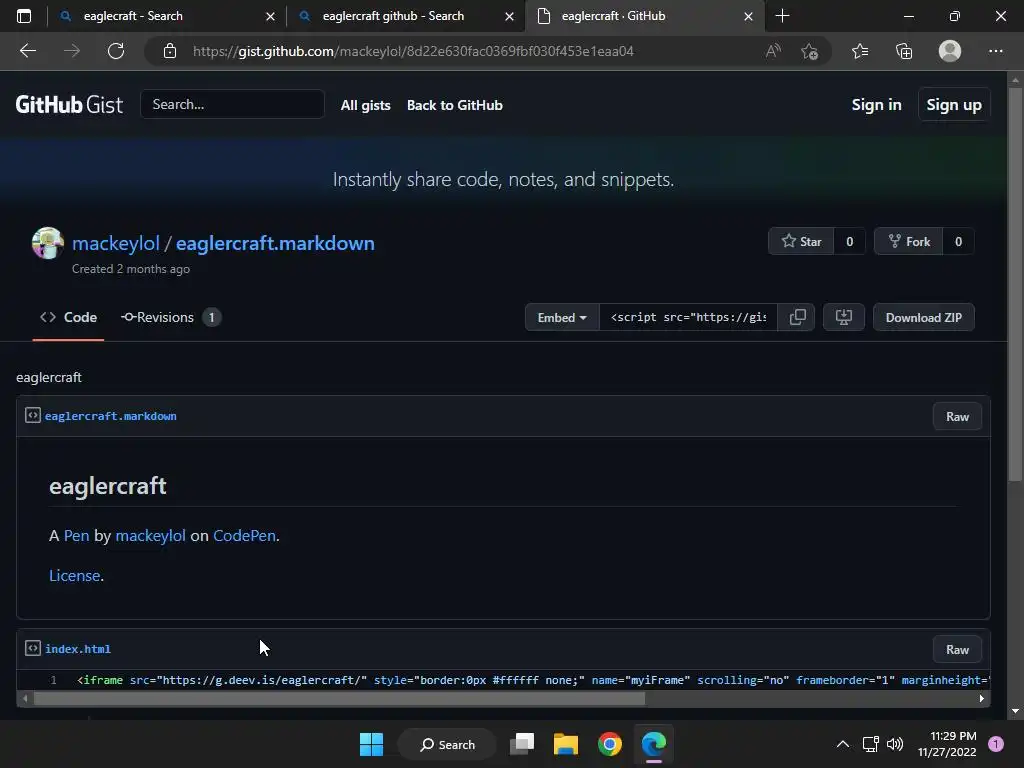Add this page to favorites star icon
Image resolution: width=1024 pixels, height=768 pixels.
810,51
